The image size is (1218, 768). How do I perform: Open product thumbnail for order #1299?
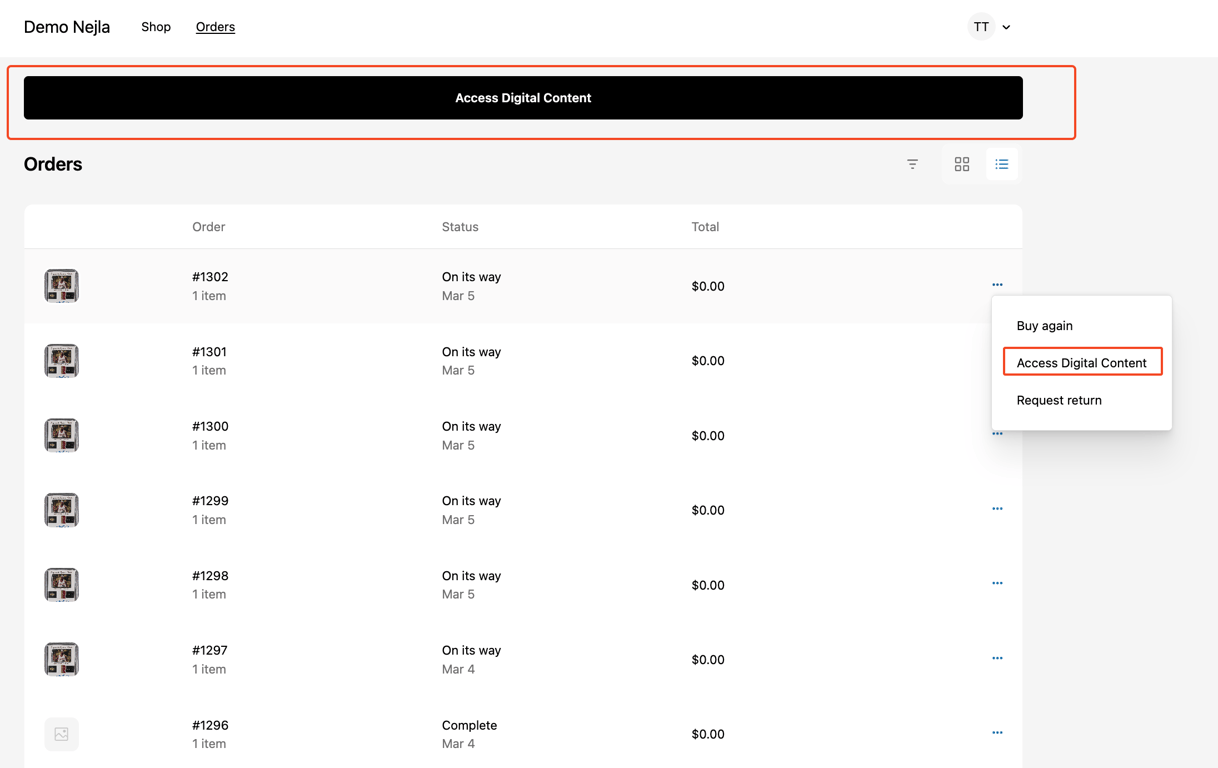(61, 510)
